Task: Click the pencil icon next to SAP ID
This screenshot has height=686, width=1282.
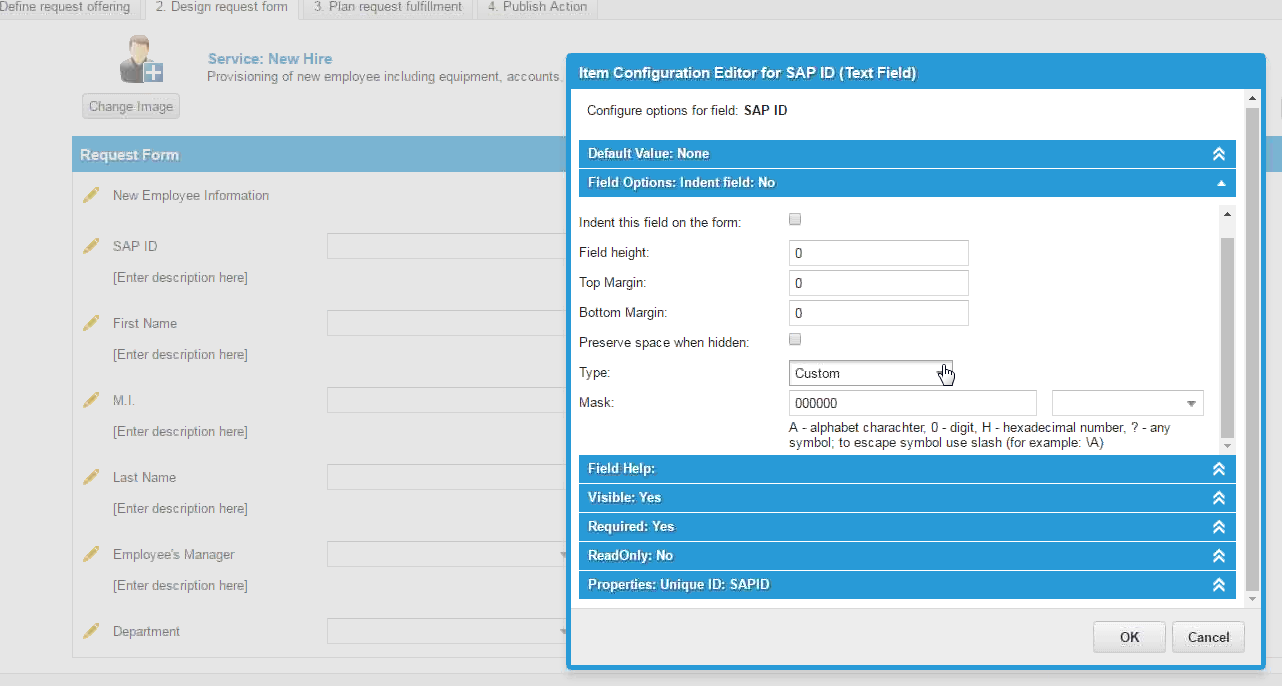Action: pos(91,245)
